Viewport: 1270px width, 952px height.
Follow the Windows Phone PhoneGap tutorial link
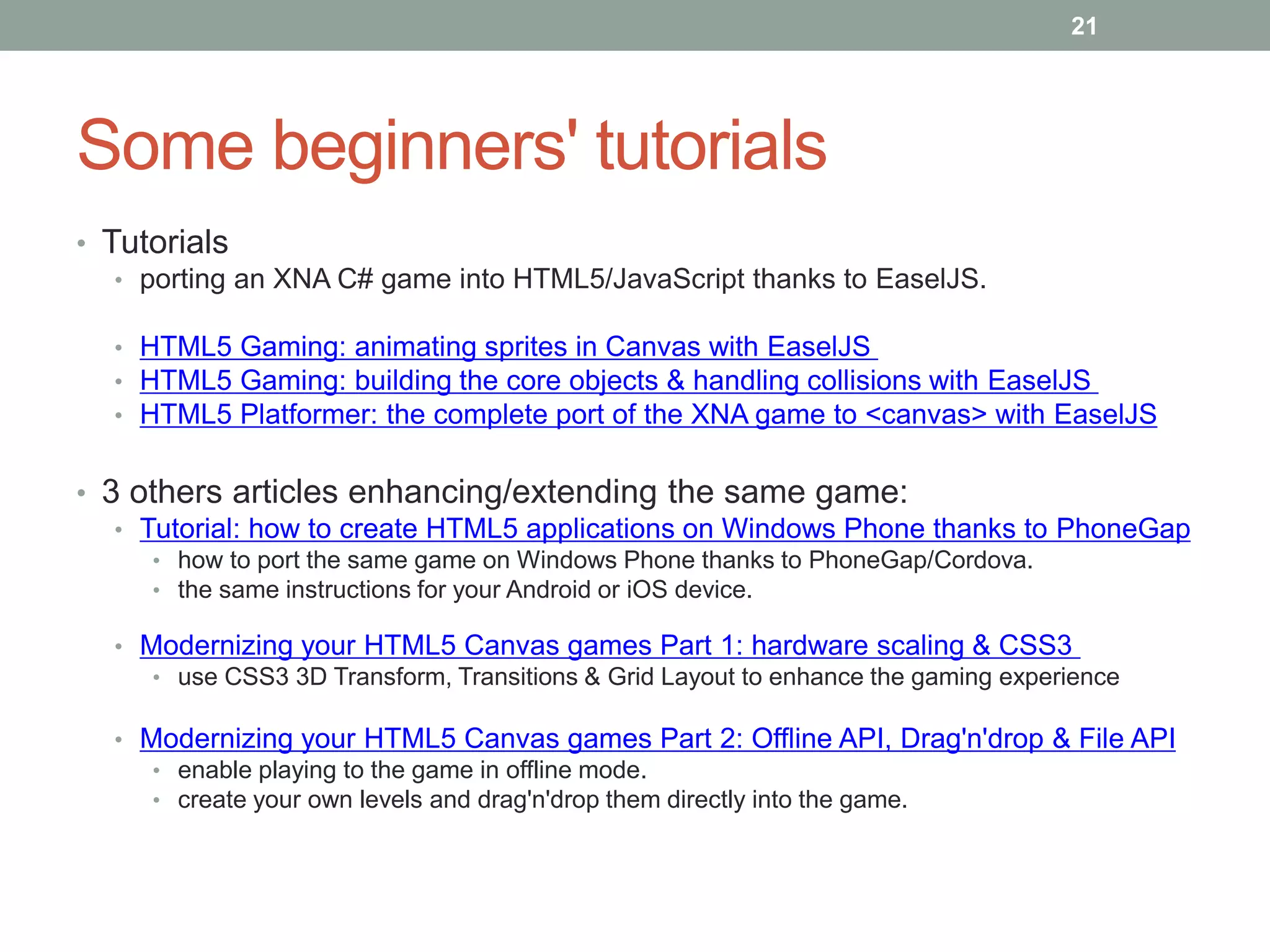pyautogui.click(x=665, y=529)
